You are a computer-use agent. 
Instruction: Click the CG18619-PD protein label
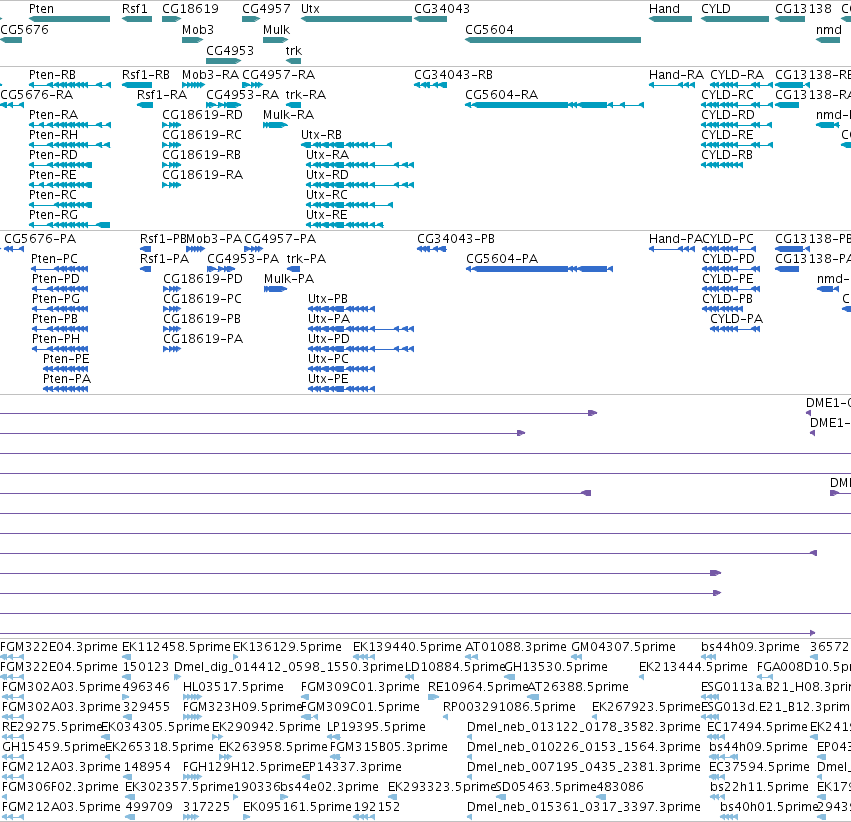point(203,279)
